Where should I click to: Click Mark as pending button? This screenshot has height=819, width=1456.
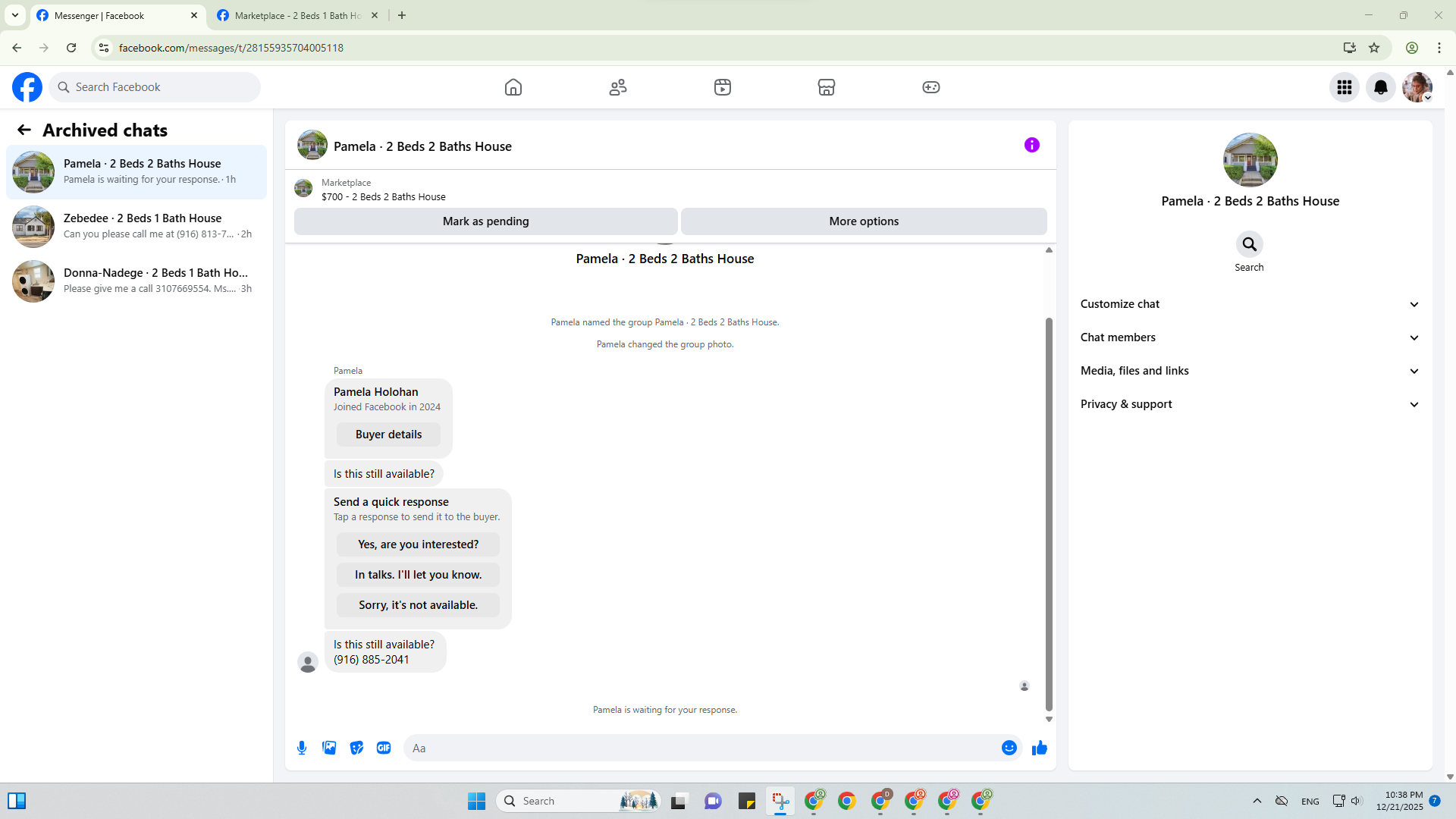coord(486,221)
